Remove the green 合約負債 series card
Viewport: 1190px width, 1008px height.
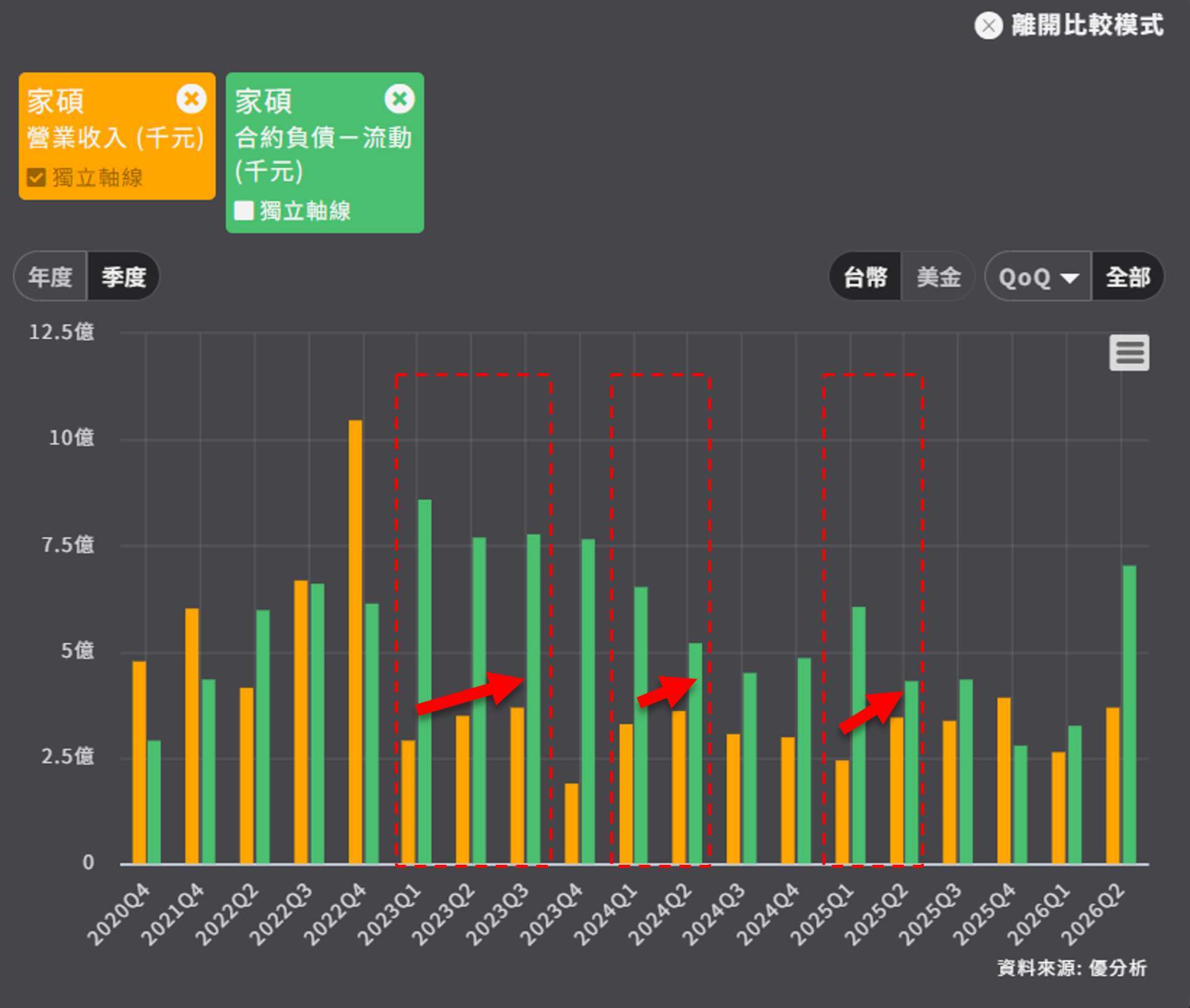(399, 99)
